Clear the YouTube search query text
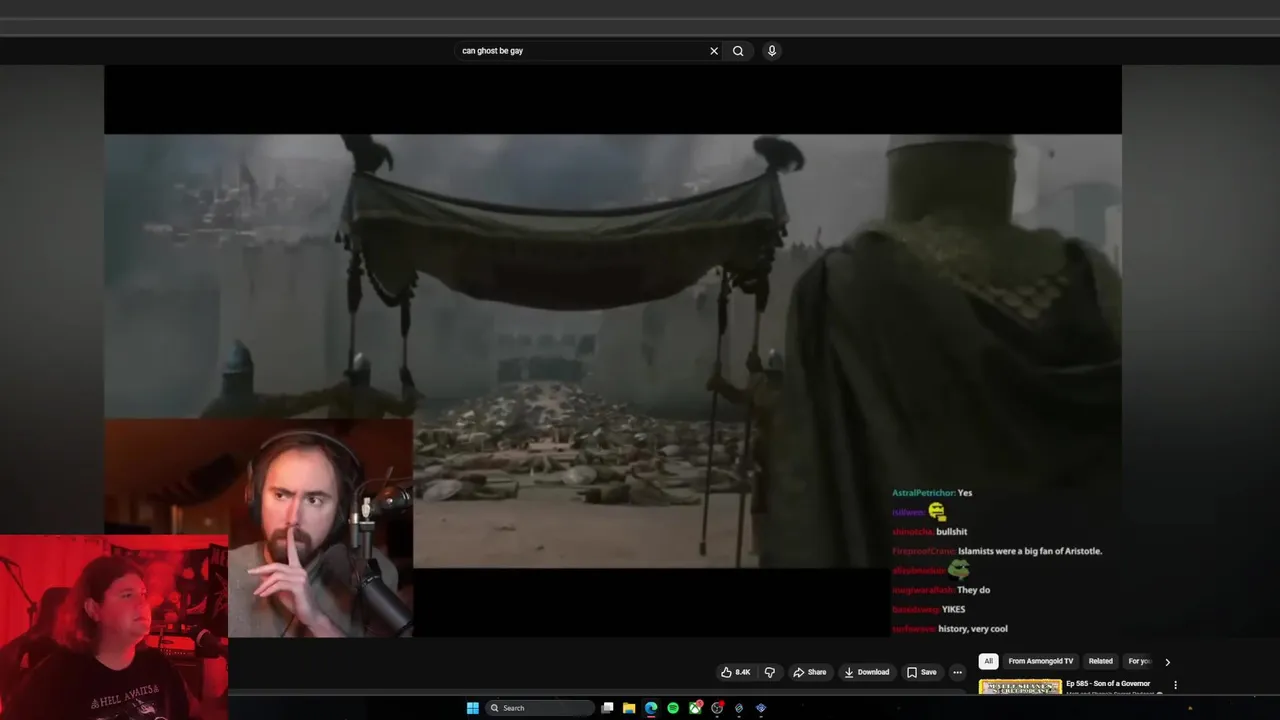This screenshot has width=1280, height=720. pyautogui.click(x=714, y=51)
